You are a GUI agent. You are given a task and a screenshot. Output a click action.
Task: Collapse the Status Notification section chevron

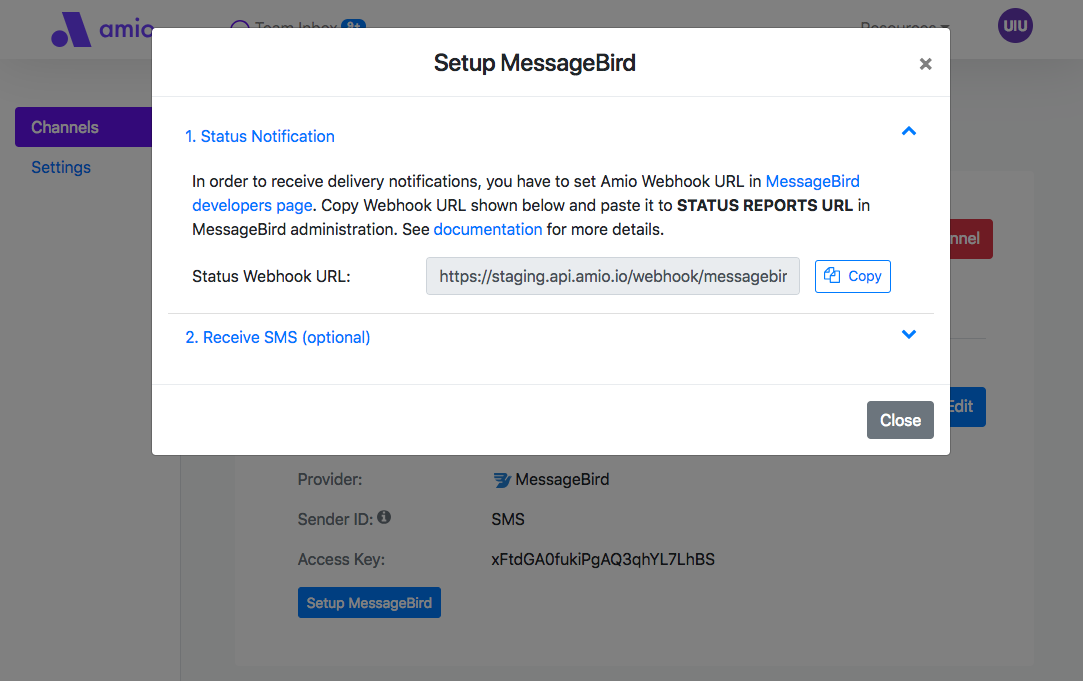pyautogui.click(x=909, y=131)
